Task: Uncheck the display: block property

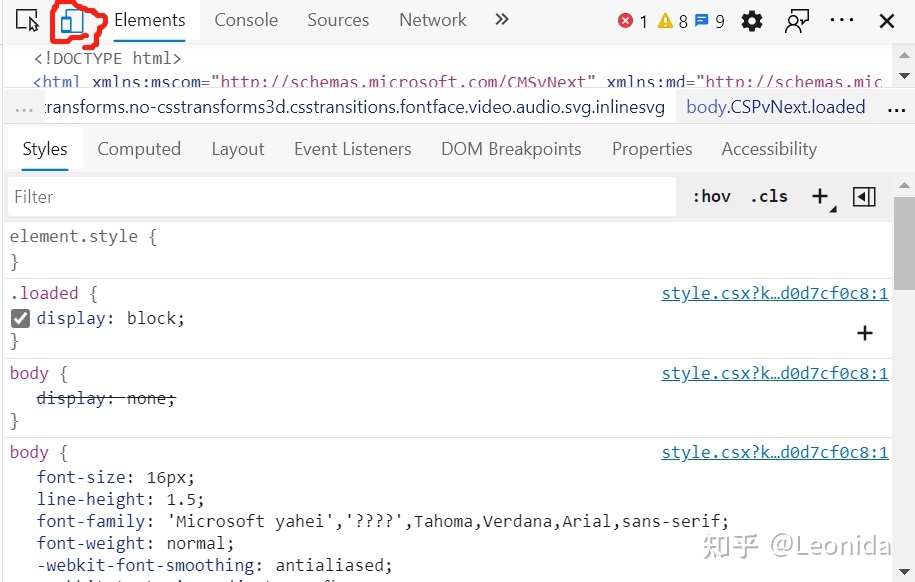Action: tap(20, 319)
